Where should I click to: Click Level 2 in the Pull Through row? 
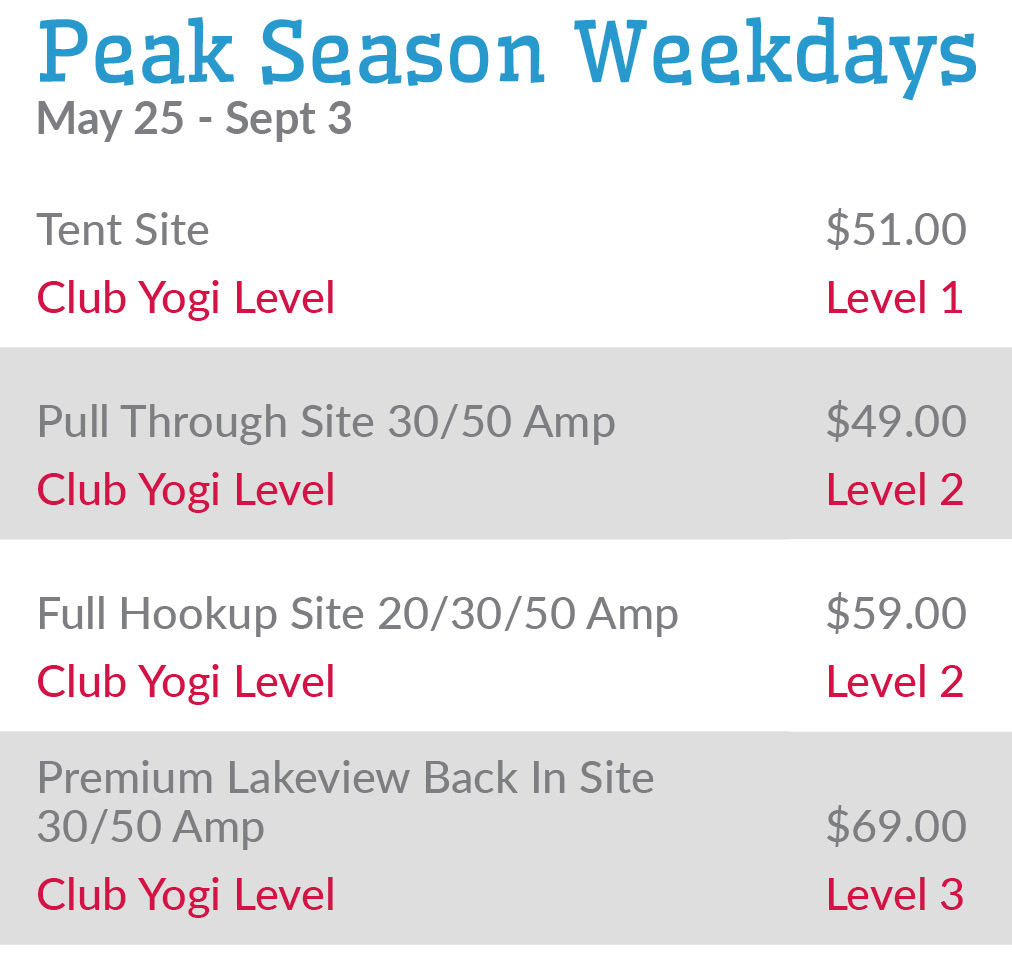click(895, 490)
